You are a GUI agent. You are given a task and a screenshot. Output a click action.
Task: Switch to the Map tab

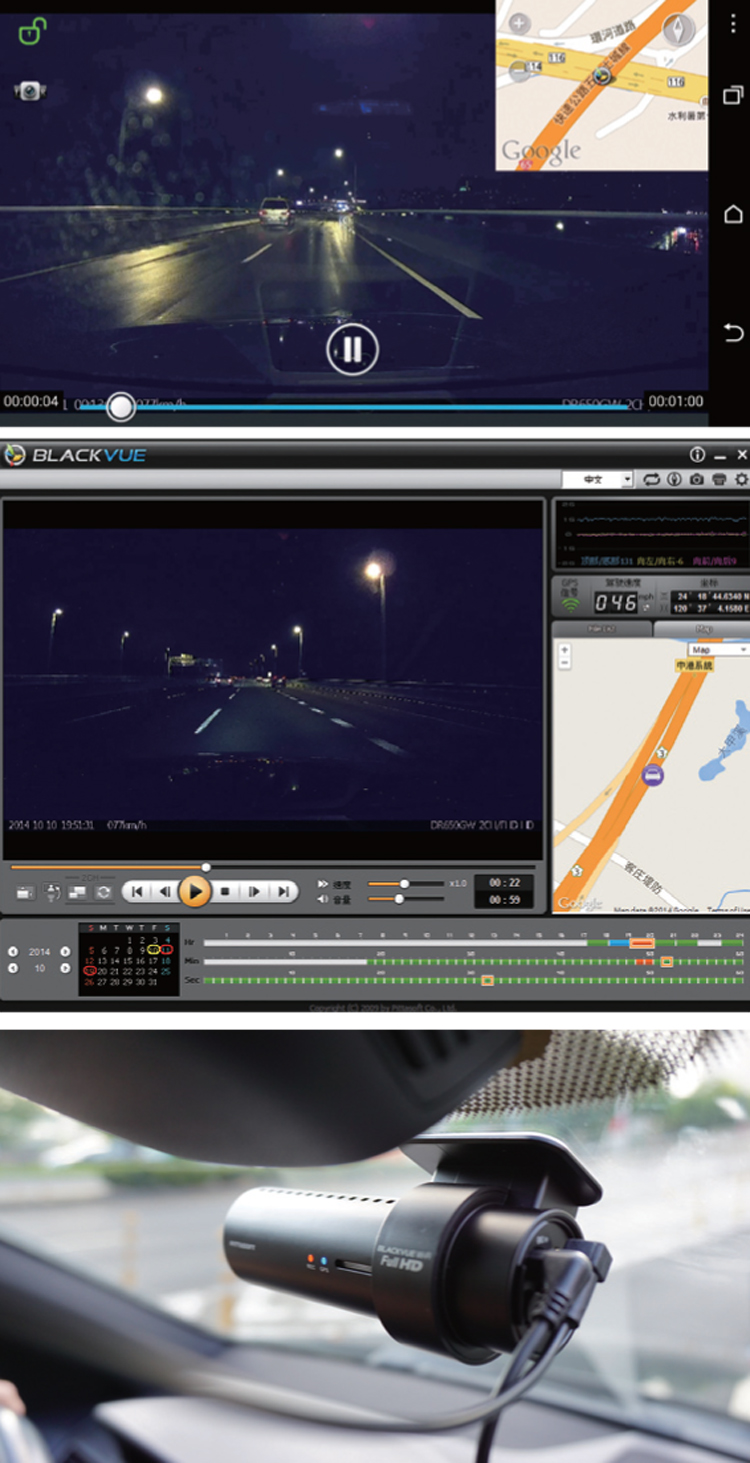click(x=702, y=629)
